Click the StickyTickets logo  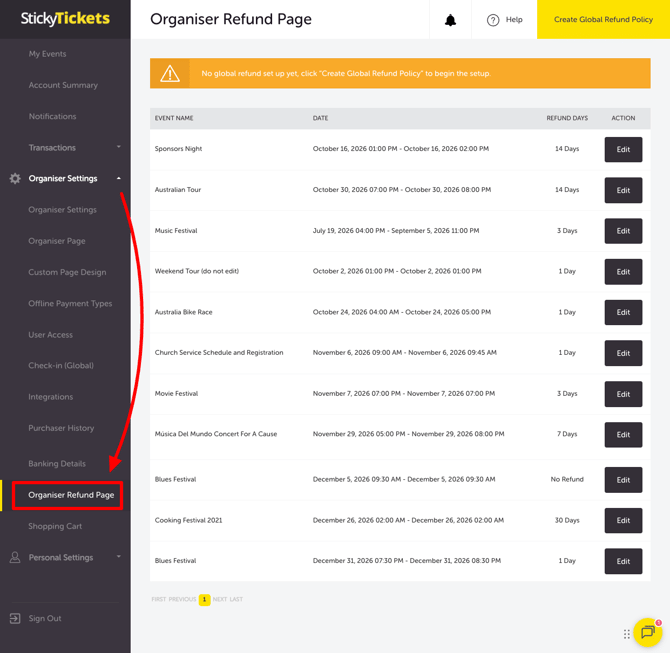tap(65, 18)
